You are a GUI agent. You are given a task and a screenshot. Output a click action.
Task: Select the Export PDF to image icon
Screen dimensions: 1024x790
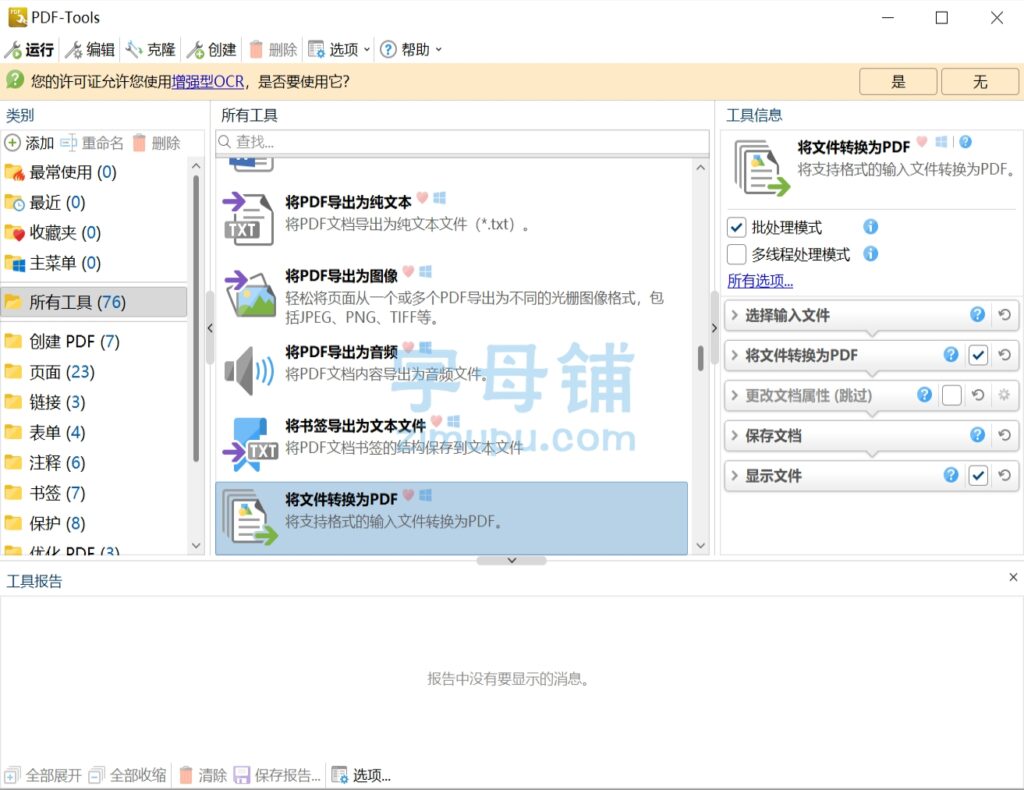248,293
